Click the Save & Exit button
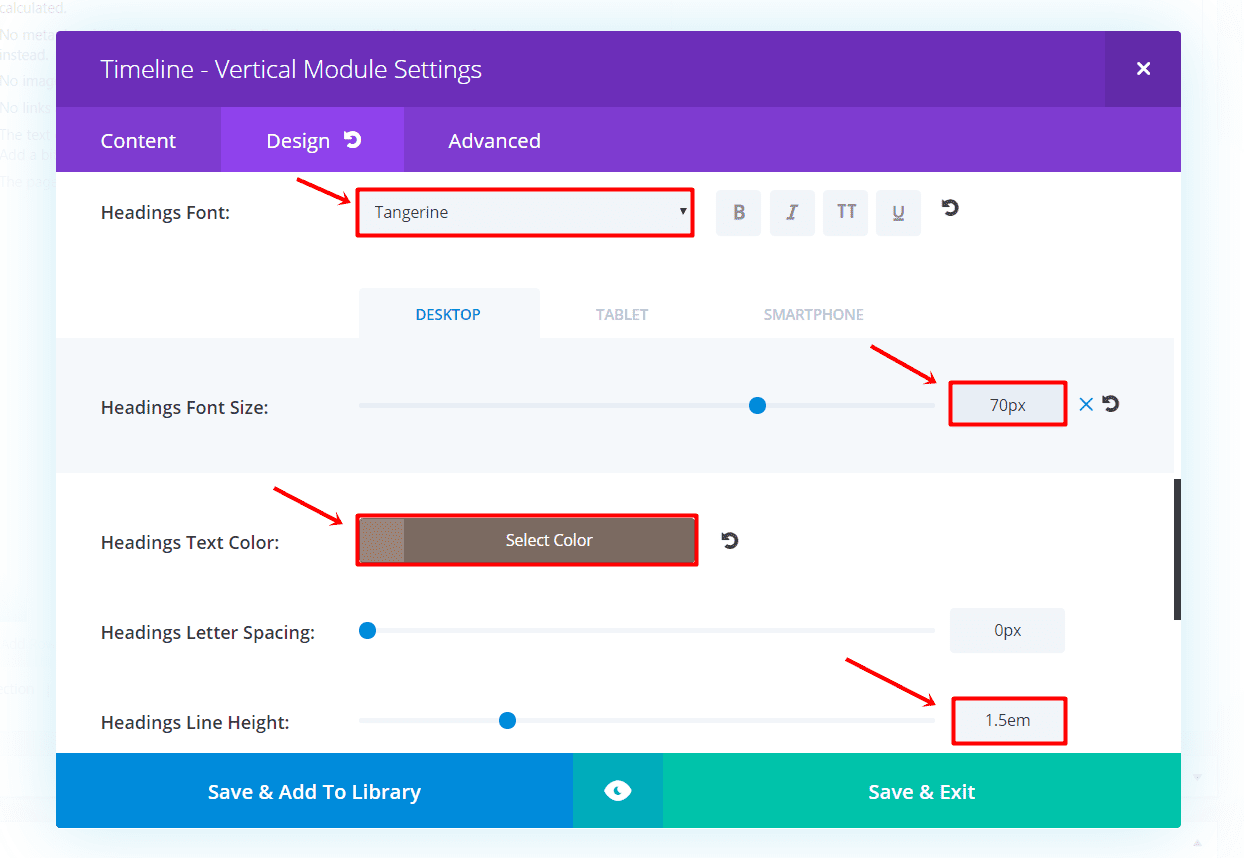This screenshot has width=1244, height=858. pos(921,791)
